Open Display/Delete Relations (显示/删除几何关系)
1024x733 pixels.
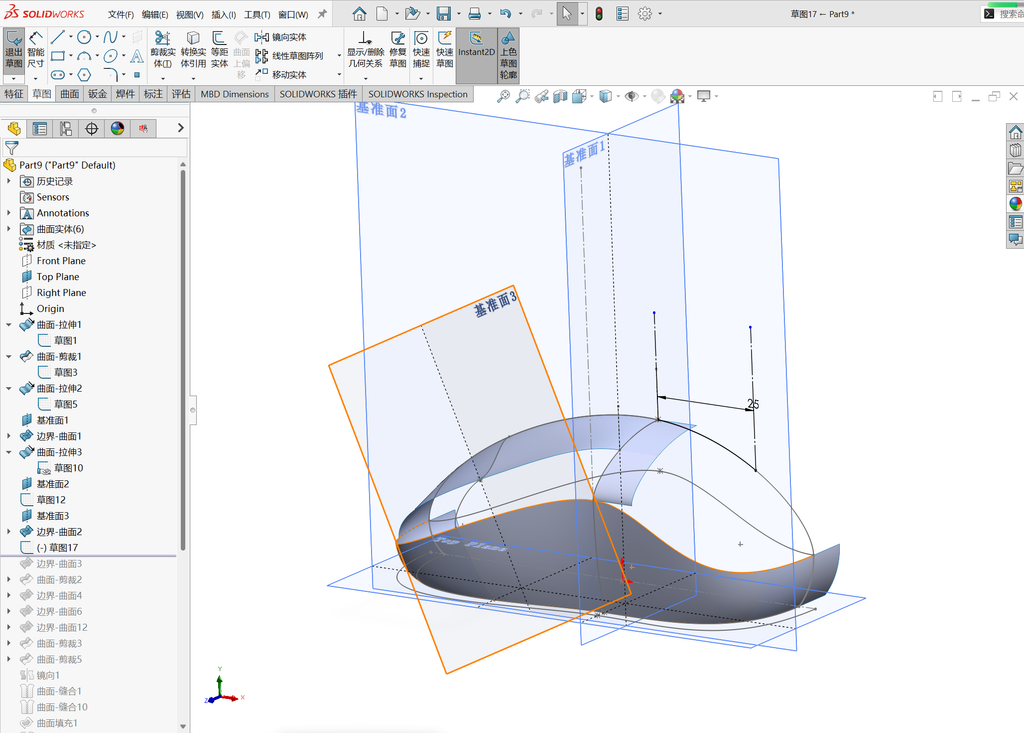pyautogui.click(x=365, y=50)
